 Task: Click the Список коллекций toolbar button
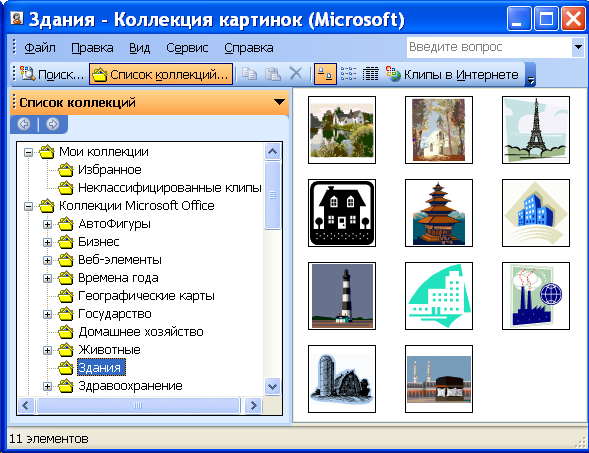click(x=161, y=74)
